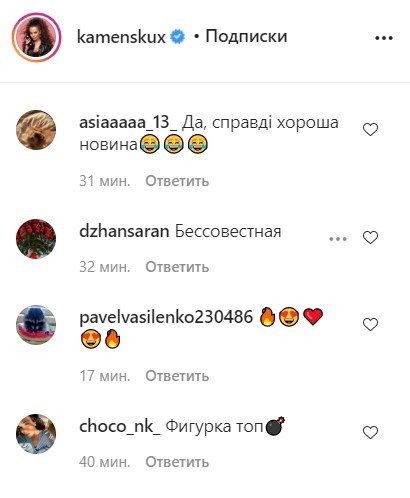
Task: Reply to choco_nk_ comment
Action: pyautogui.click(x=177, y=462)
